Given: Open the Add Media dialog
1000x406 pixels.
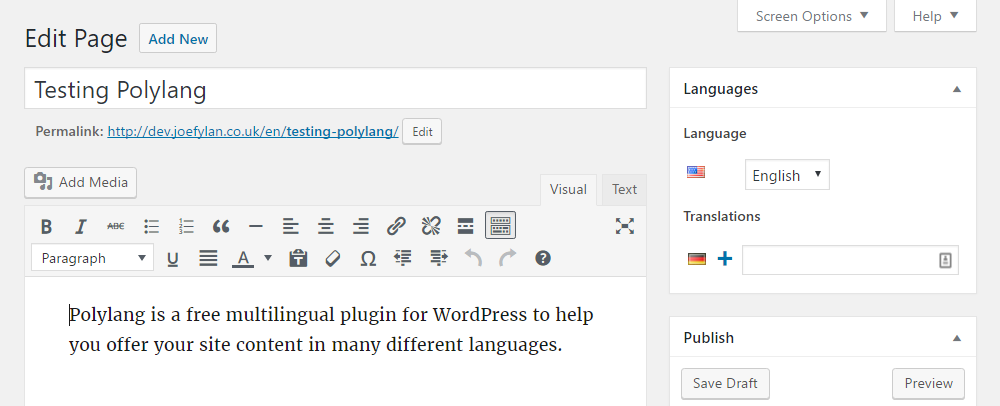Looking at the screenshot, I should [x=80, y=182].
